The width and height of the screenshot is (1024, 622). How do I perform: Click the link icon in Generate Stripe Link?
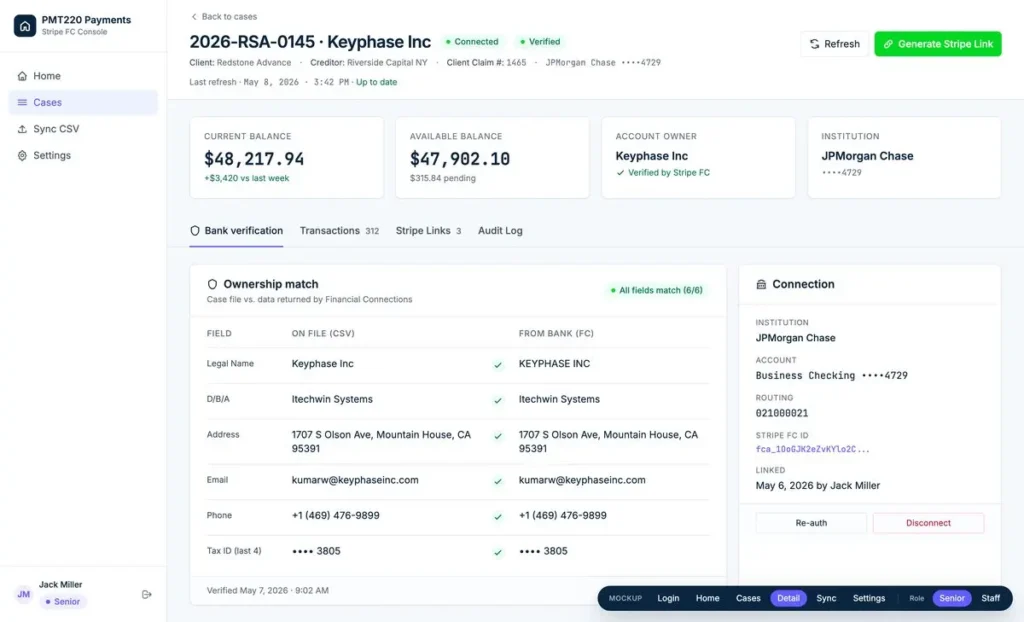pyautogui.click(x=888, y=44)
